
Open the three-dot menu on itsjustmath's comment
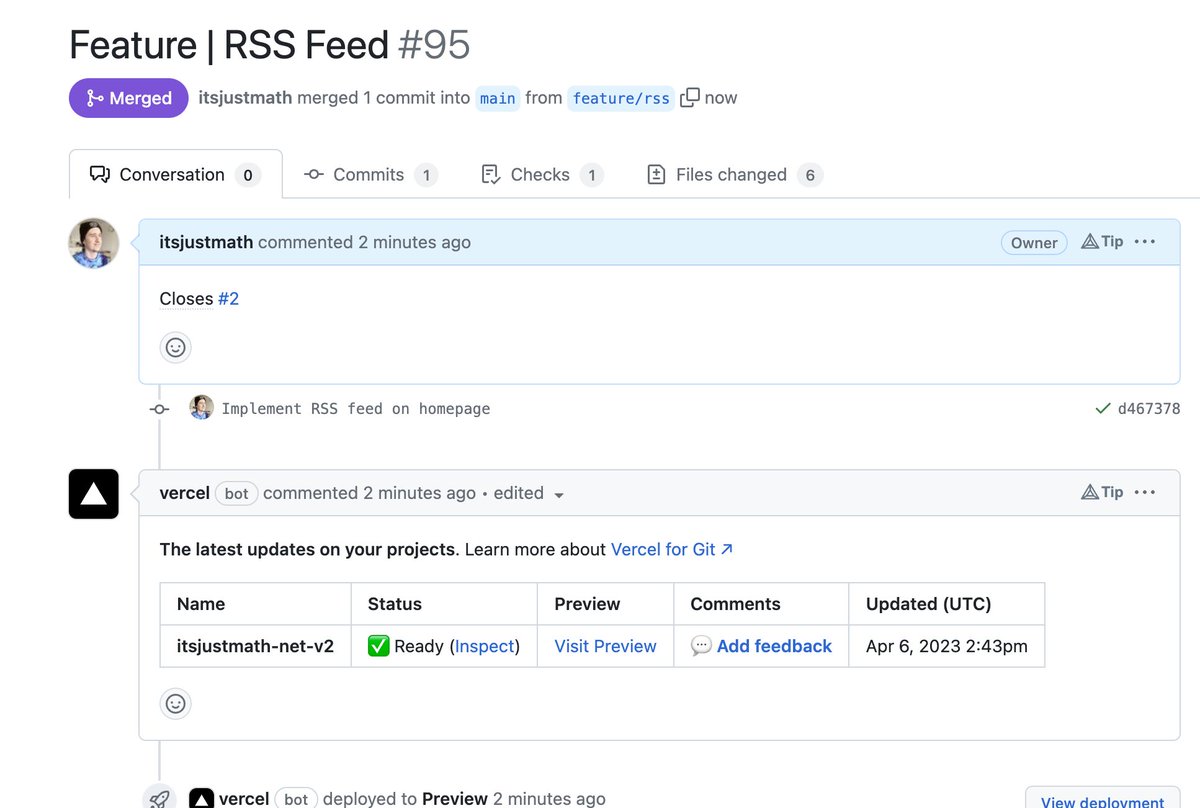click(1146, 242)
